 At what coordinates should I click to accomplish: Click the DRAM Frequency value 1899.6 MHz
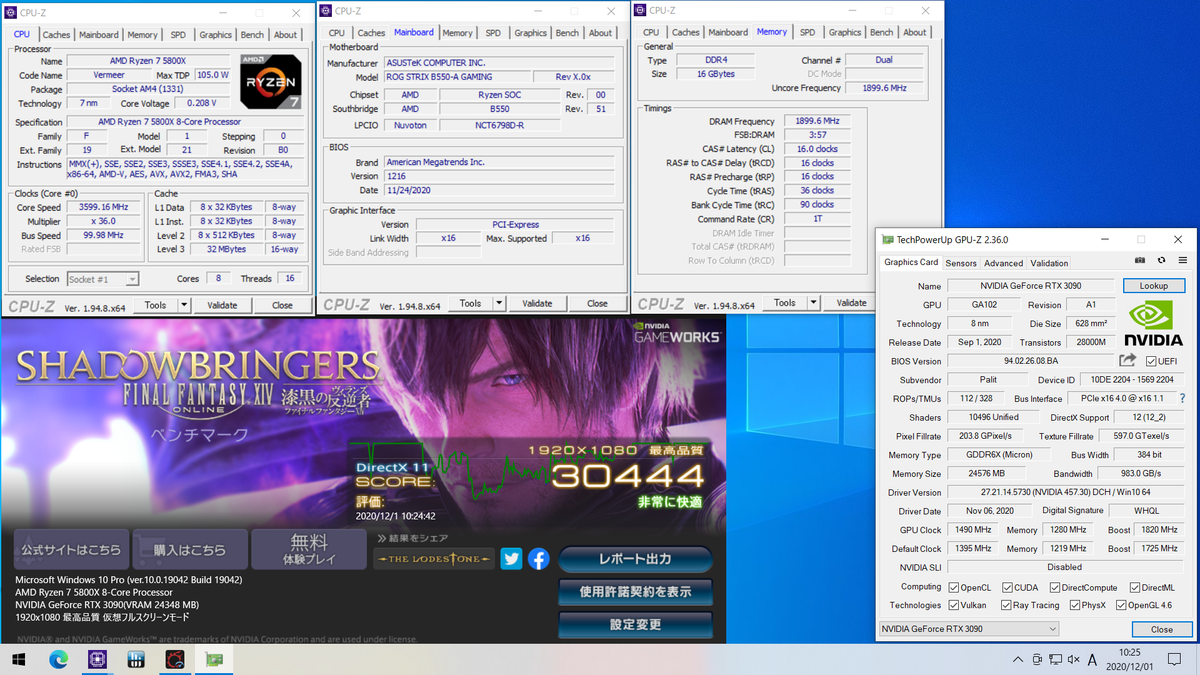pos(817,121)
